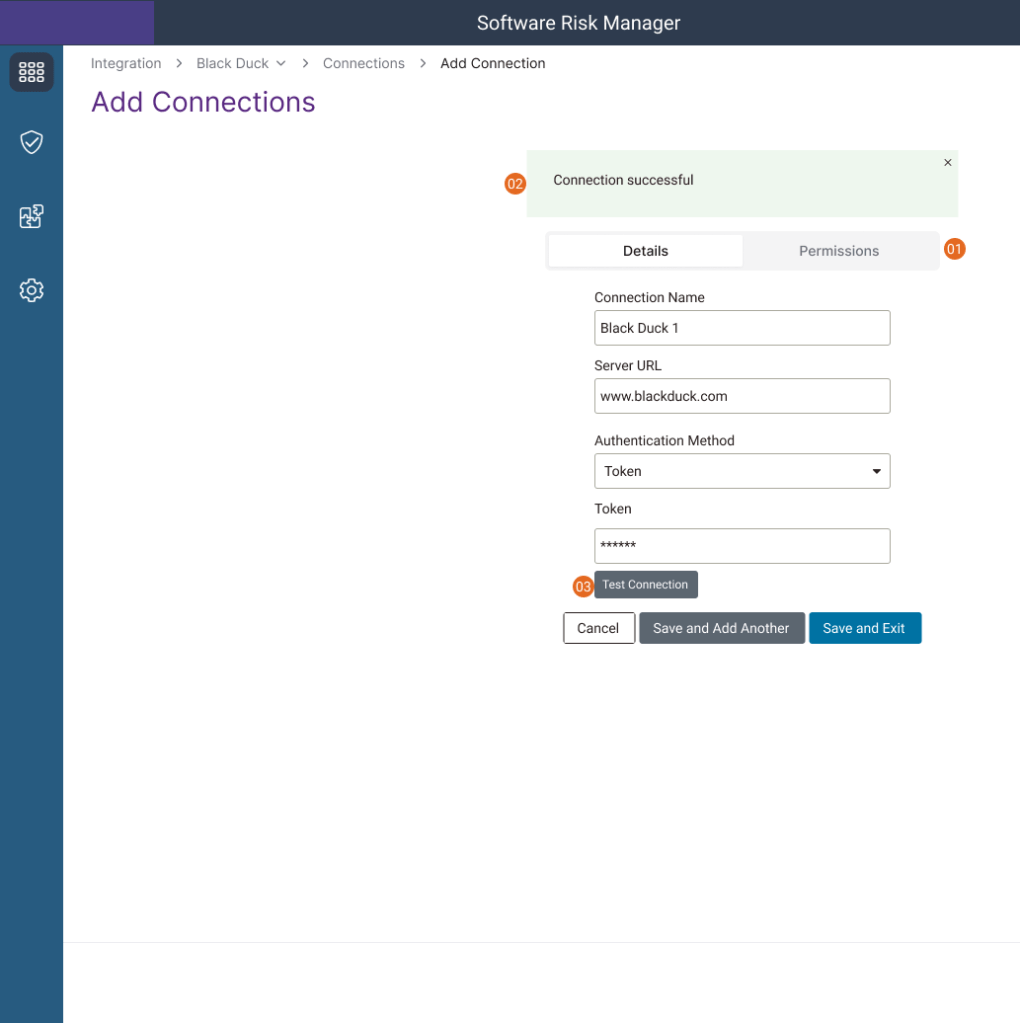
Task: Click into the Server URL field
Action: [x=742, y=396]
